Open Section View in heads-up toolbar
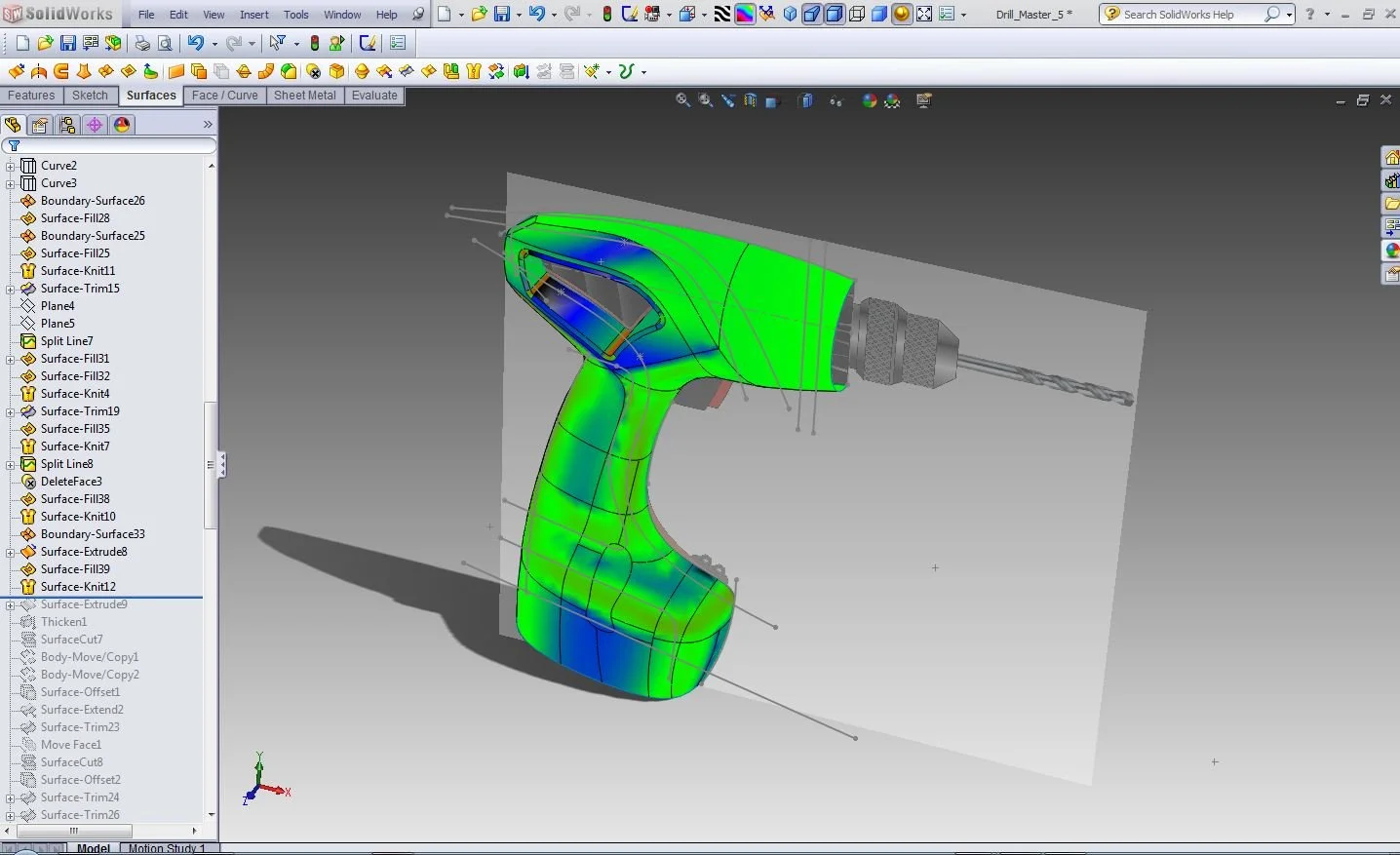1400x855 pixels. pos(750,100)
